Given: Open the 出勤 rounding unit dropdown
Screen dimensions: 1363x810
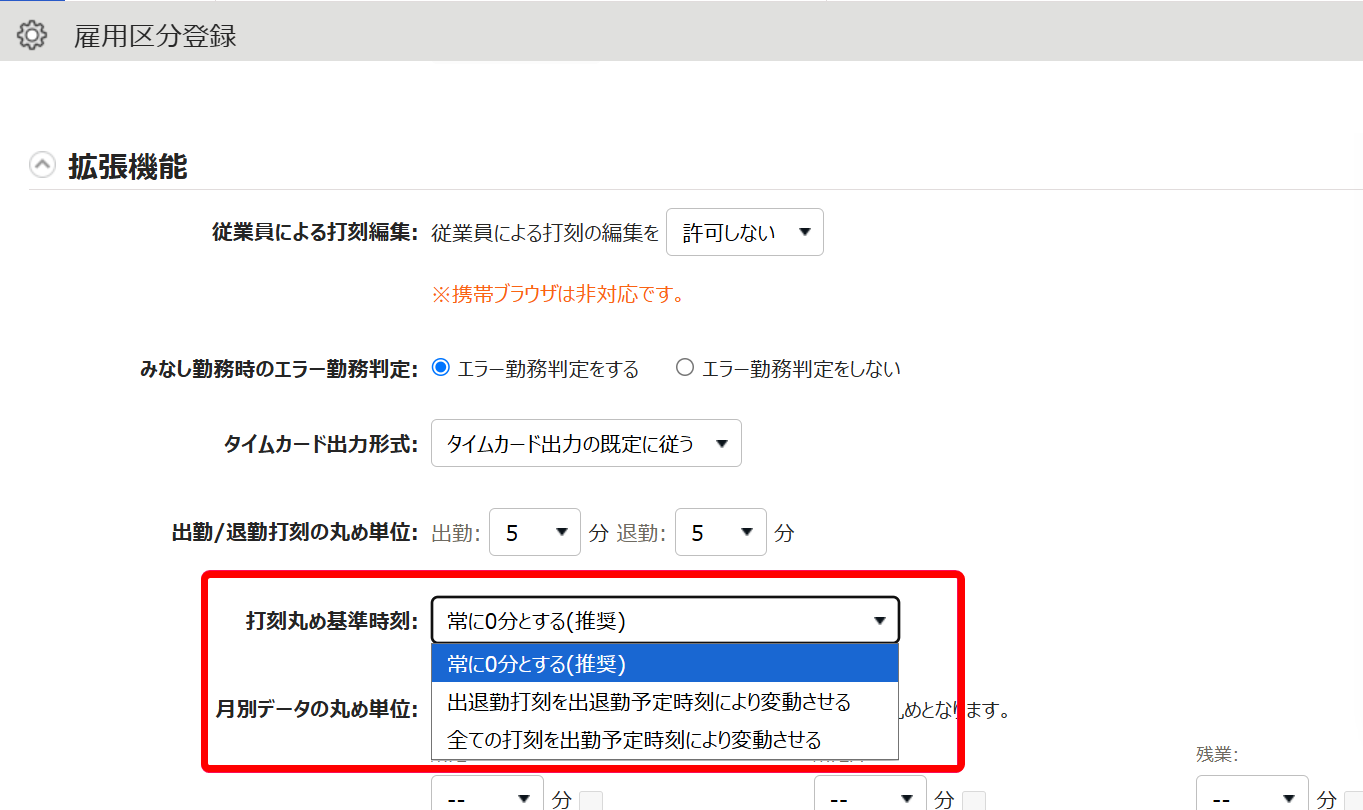Looking at the screenshot, I should (x=535, y=532).
